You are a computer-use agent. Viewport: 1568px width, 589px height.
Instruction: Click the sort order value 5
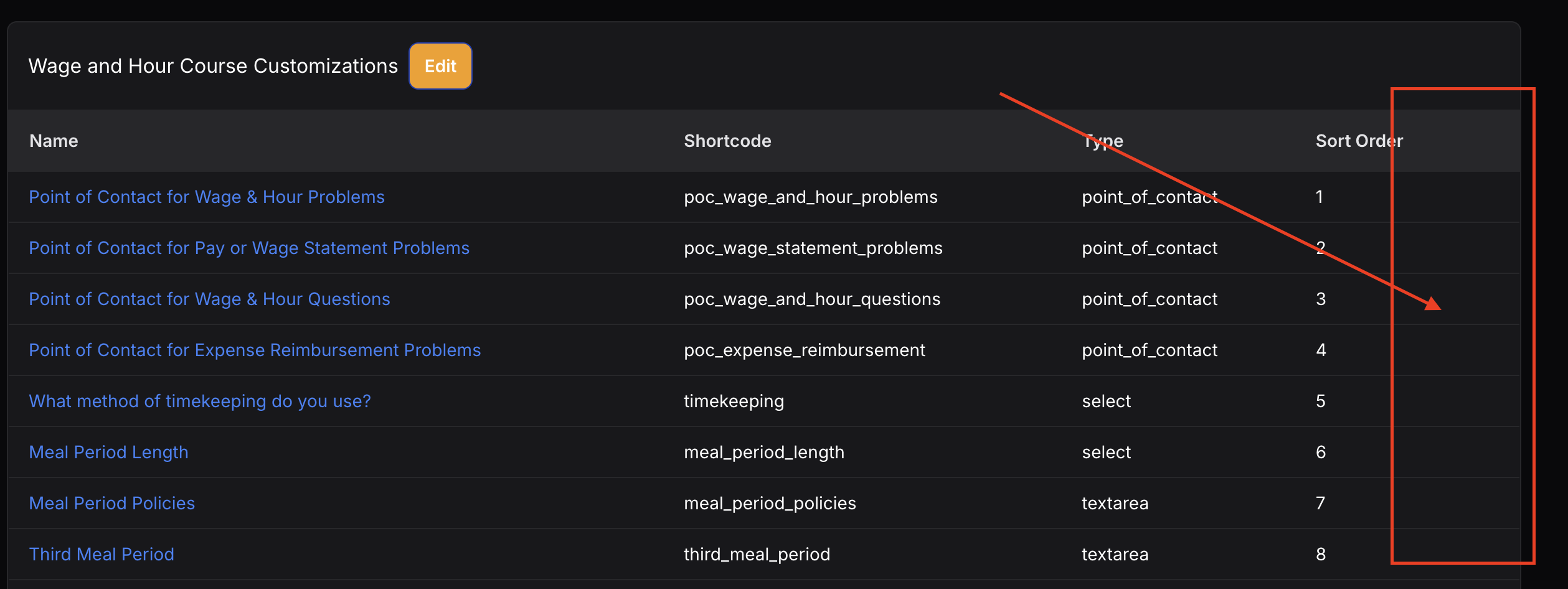point(1321,401)
